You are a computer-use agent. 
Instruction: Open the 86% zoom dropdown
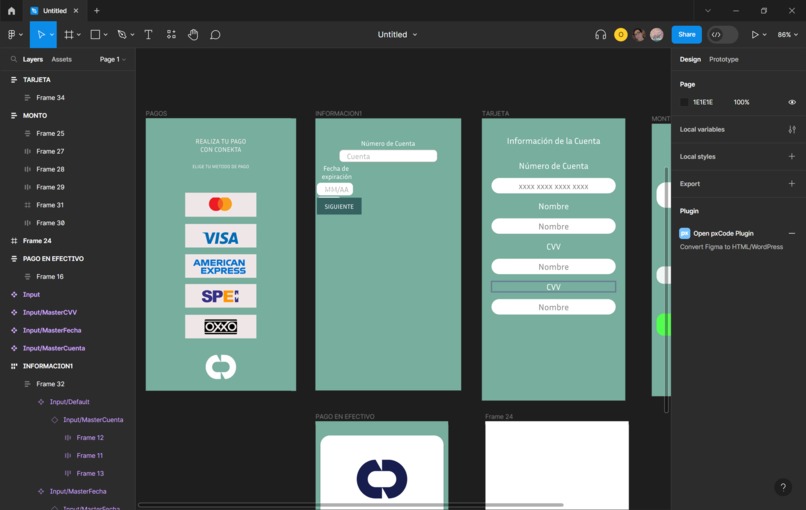pos(787,34)
